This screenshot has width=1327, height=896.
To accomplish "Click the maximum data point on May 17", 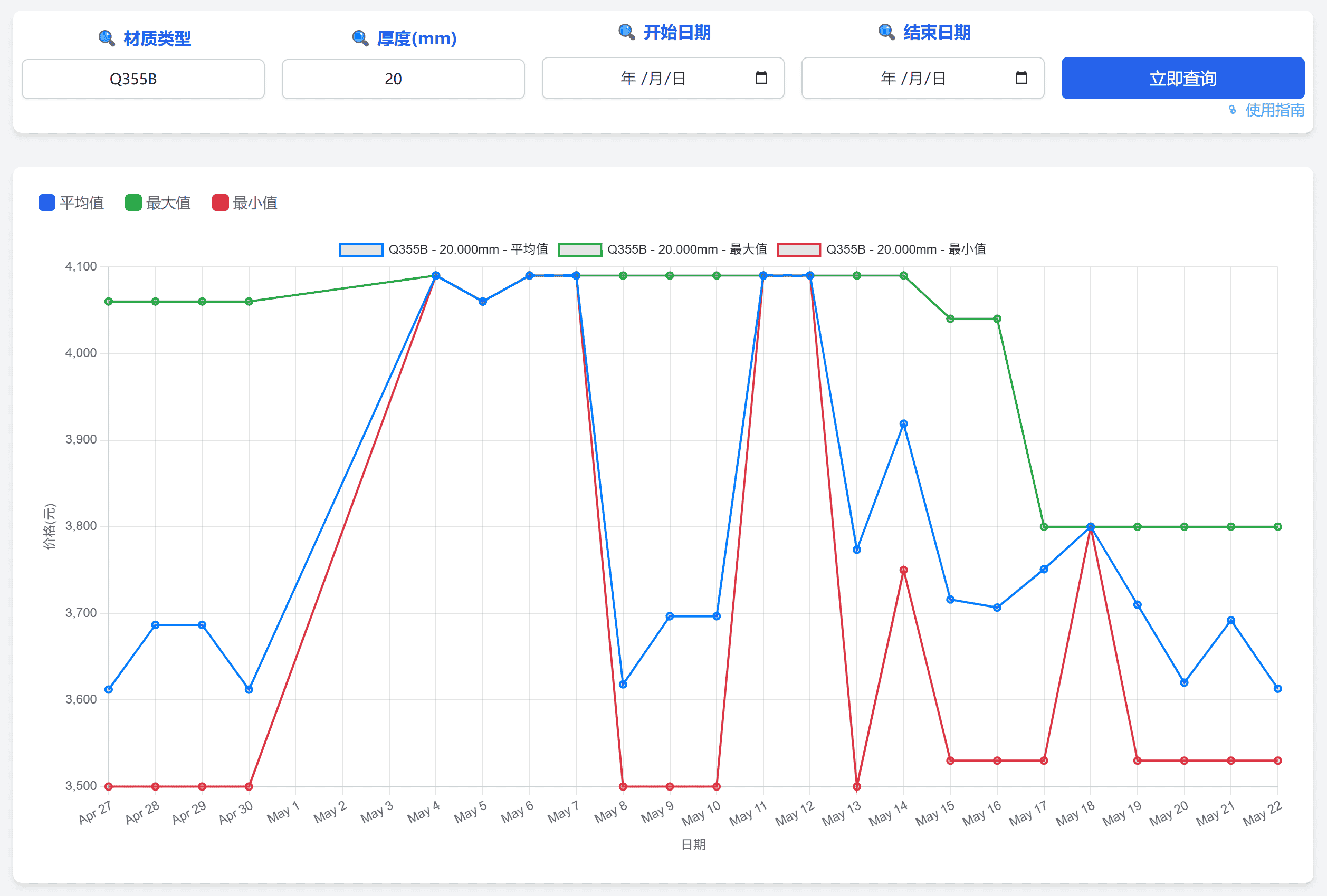I will (1044, 527).
